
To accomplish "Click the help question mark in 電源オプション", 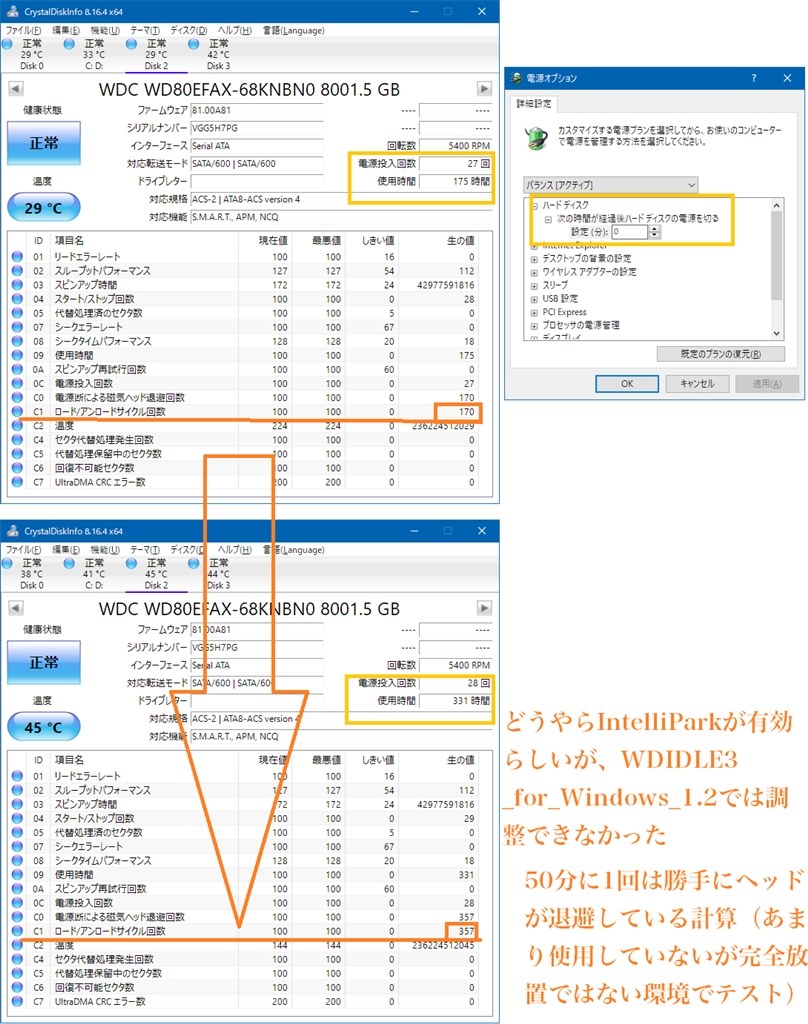I will pos(754,78).
